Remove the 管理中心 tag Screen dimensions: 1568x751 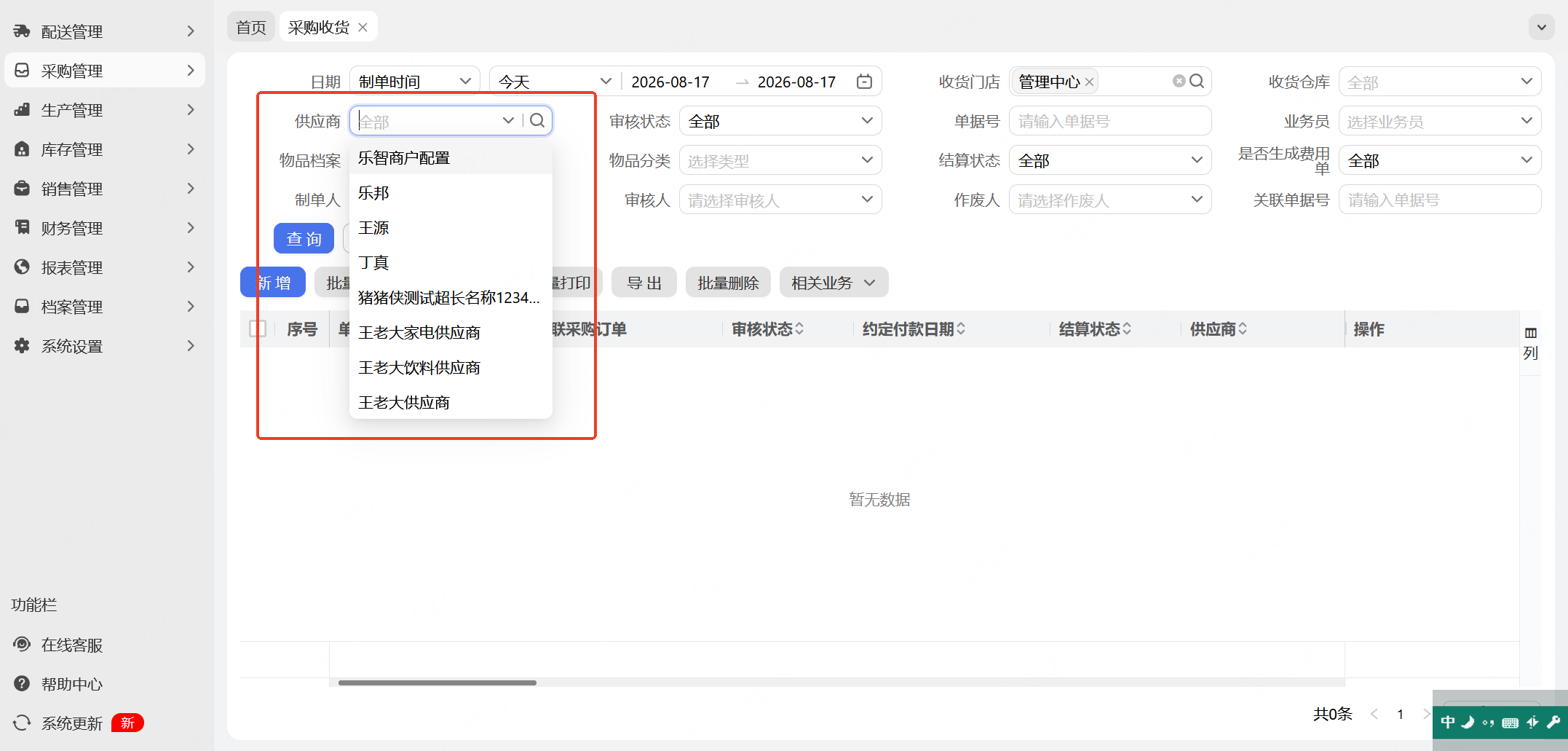tap(1090, 82)
